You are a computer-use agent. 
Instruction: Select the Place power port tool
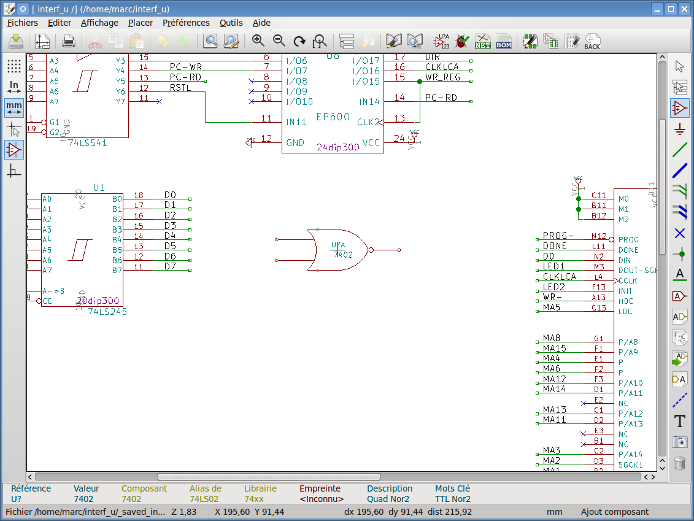coord(680,129)
